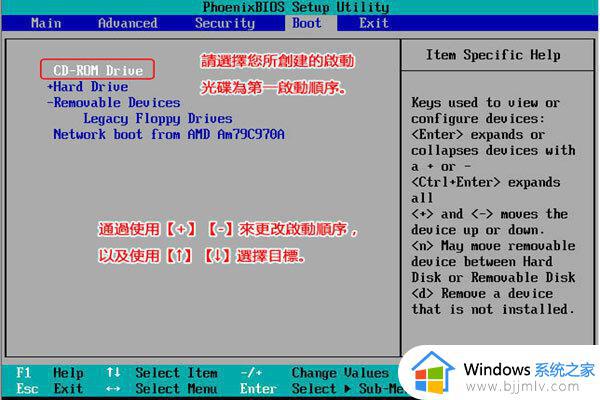Collapse the -Removable Devices entry
This screenshot has height=400, width=600.
click(x=113, y=103)
